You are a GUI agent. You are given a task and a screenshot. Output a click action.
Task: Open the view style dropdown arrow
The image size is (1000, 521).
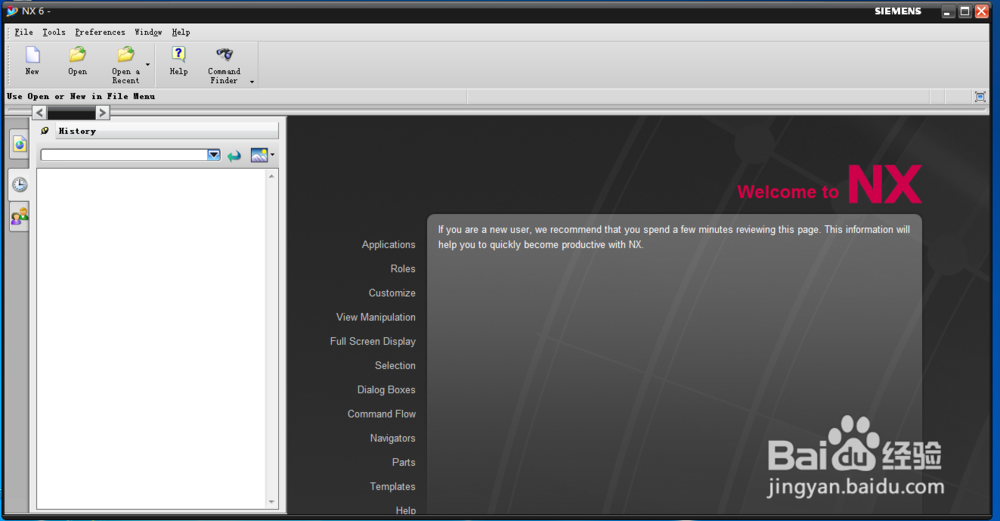click(272, 154)
